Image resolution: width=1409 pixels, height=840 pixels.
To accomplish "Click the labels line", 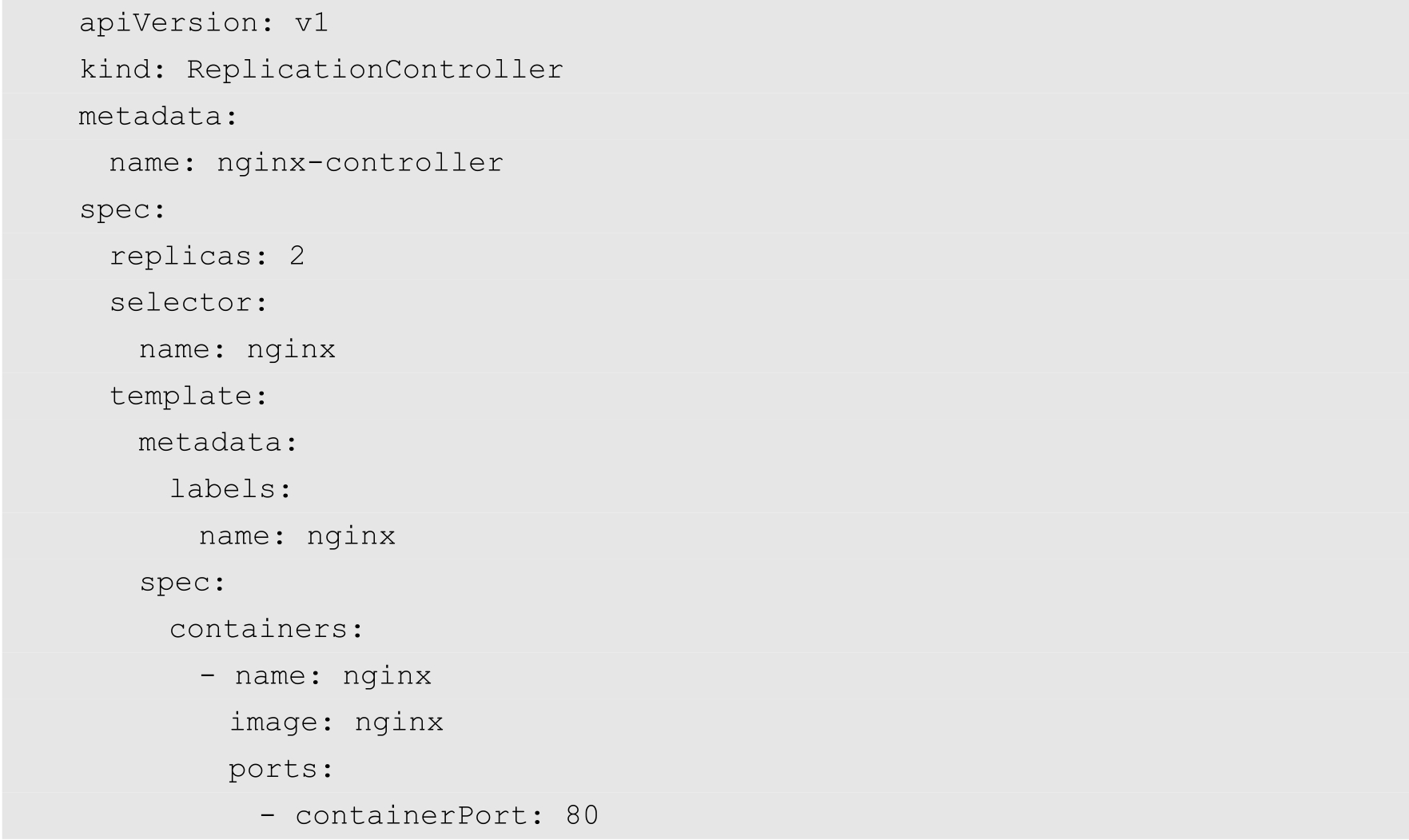I will click(x=231, y=489).
